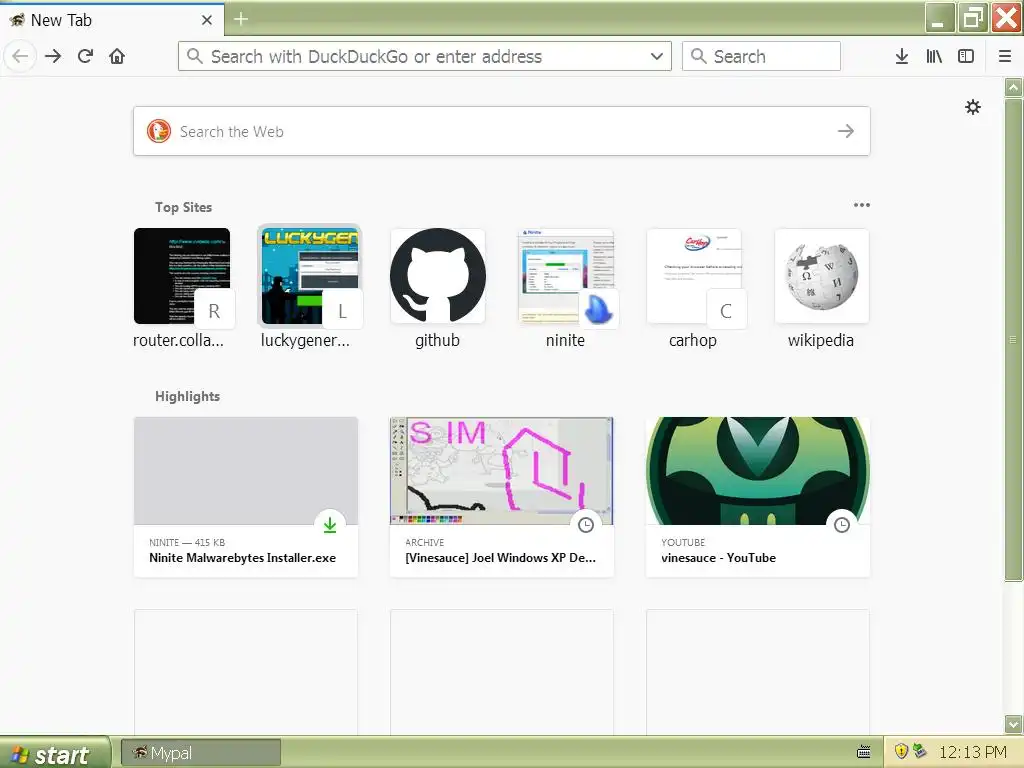1024x768 pixels.
Task: Open a new tab with plus button
Action: [241, 19]
